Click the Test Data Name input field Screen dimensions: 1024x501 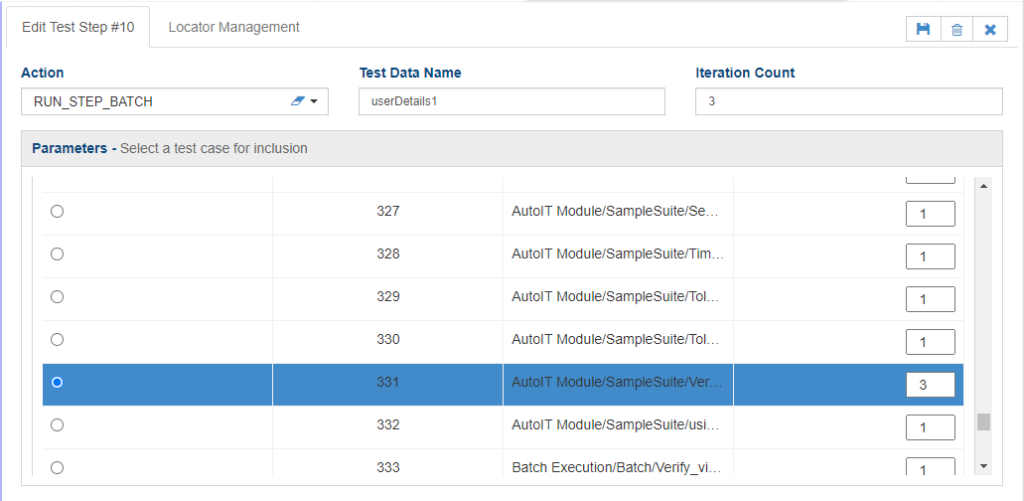click(x=511, y=102)
